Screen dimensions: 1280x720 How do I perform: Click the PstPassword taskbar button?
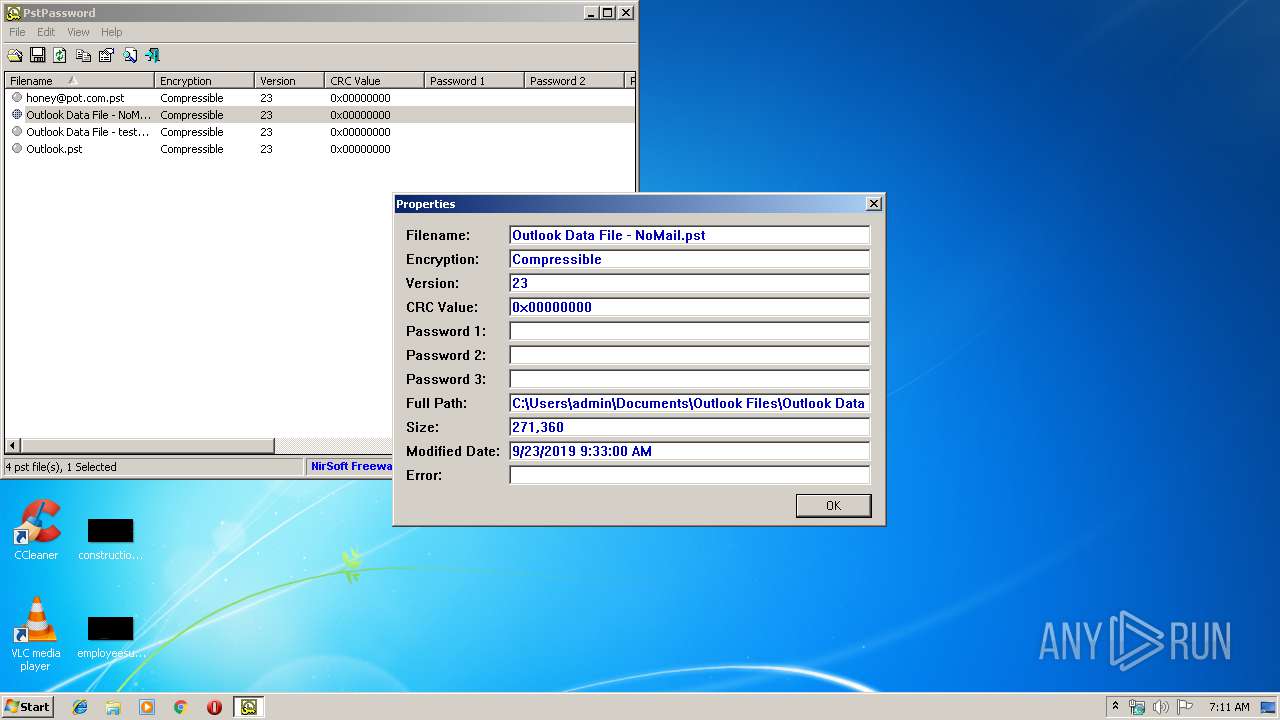tap(249, 707)
